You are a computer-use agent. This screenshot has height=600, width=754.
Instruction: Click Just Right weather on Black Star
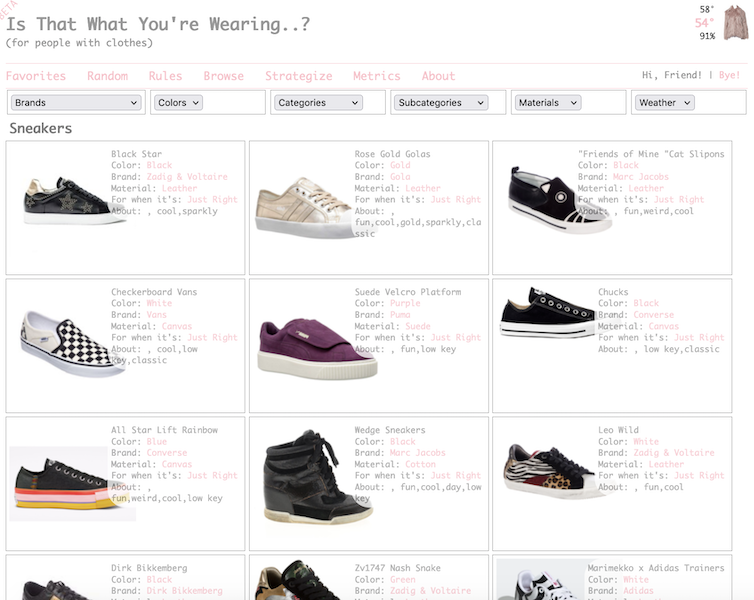[x=212, y=199]
